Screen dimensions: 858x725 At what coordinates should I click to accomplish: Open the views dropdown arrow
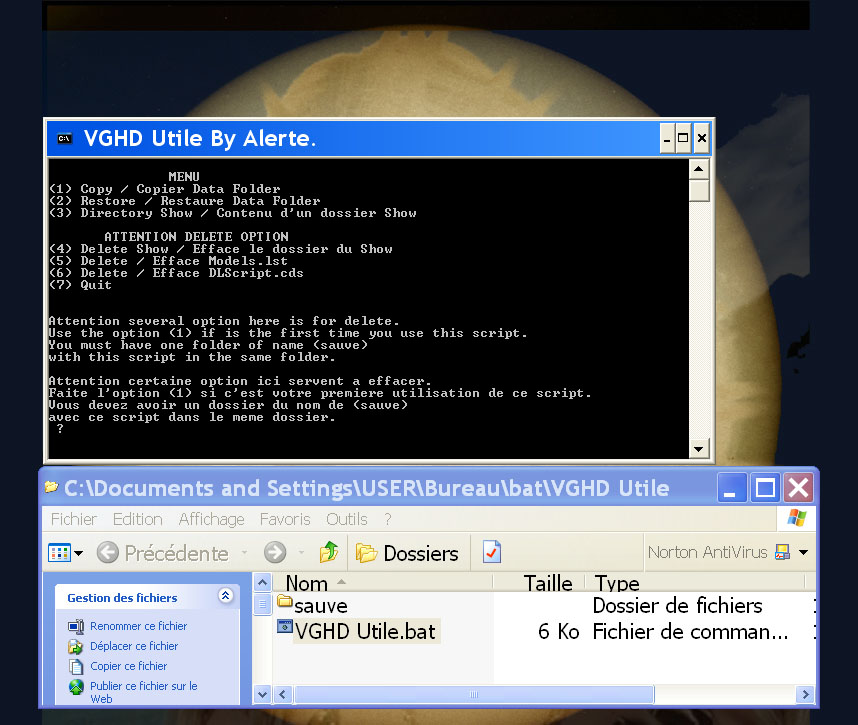tap(78, 553)
